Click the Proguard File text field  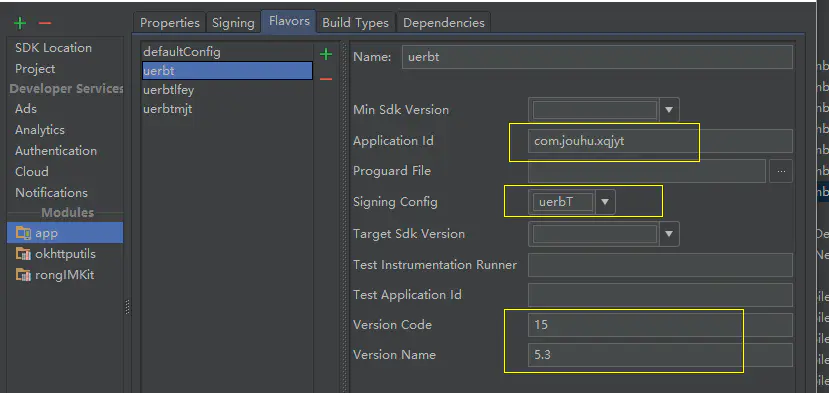[x=647, y=171]
